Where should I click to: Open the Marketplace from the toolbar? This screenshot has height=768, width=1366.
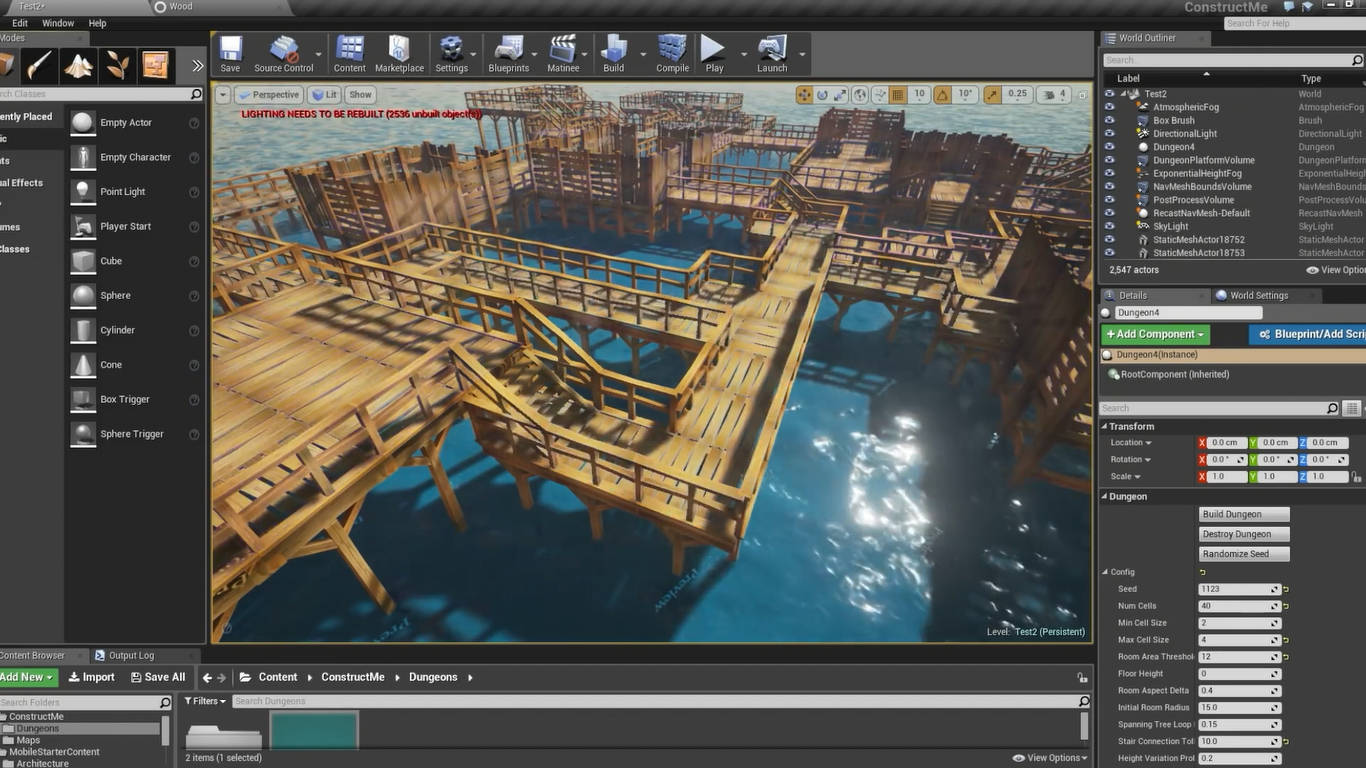pyautogui.click(x=399, y=53)
